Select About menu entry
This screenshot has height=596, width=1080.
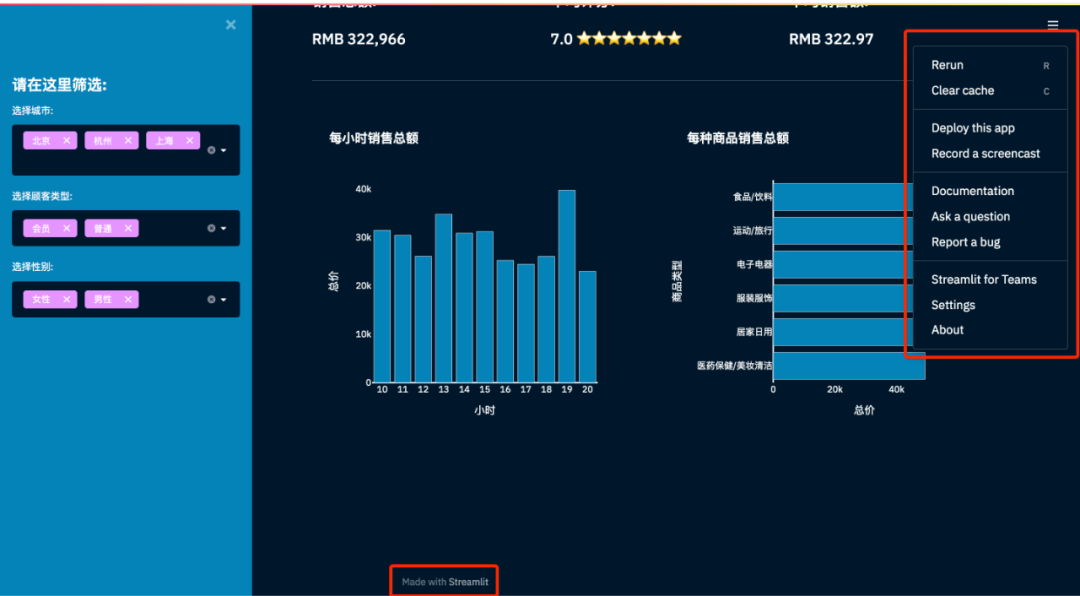(990, 330)
